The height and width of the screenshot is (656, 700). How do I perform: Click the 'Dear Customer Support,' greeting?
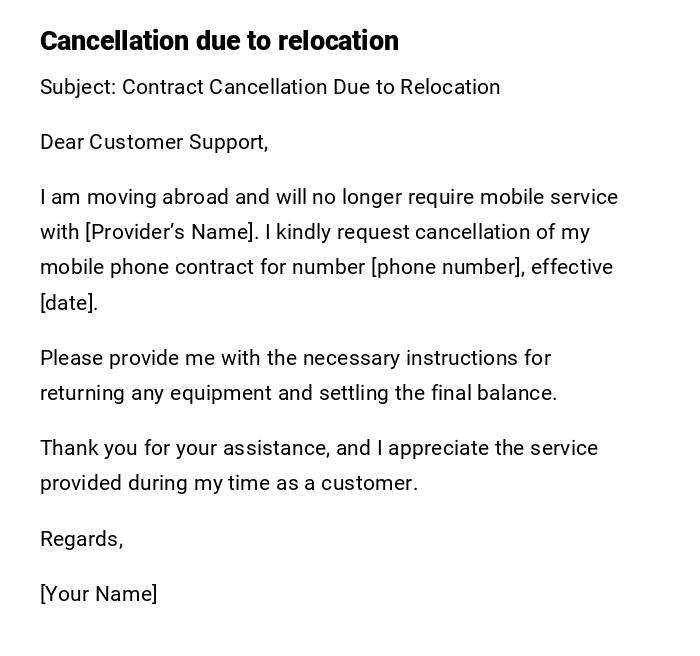click(x=154, y=142)
